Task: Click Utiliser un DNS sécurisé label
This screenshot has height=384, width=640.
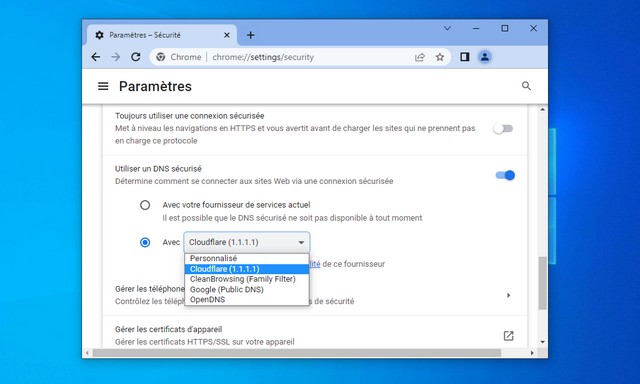Action: tap(158, 169)
